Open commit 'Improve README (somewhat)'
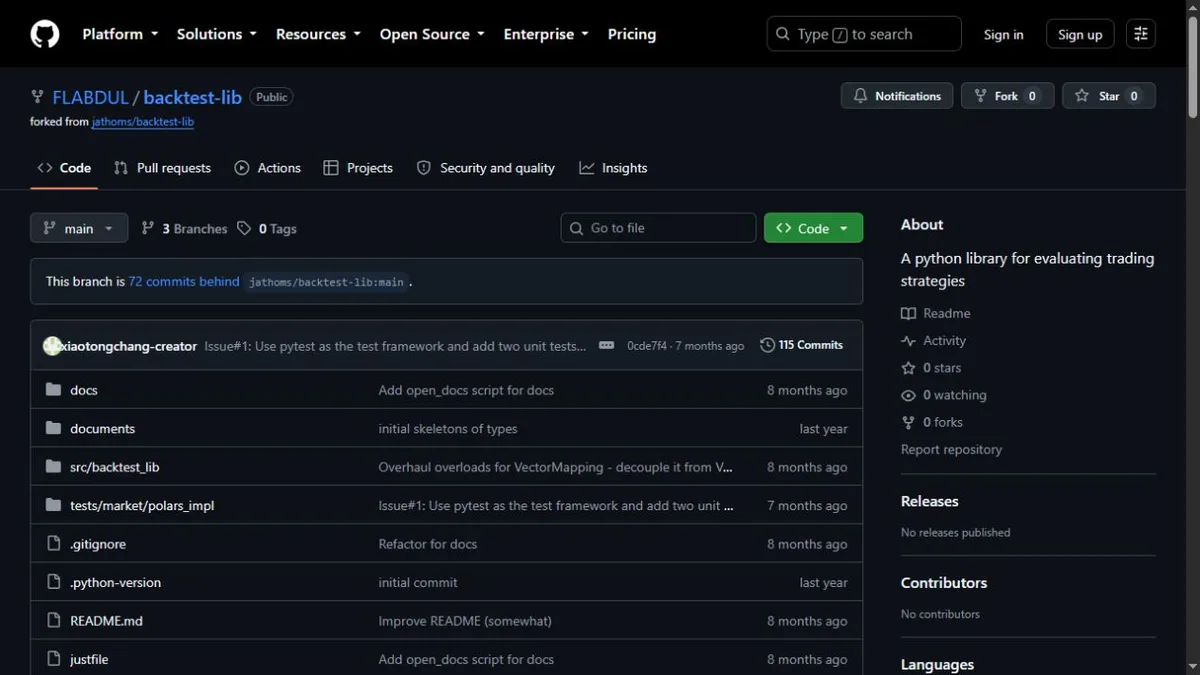This screenshot has width=1200, height=675. pyautogui.click(x=465, y=621)
